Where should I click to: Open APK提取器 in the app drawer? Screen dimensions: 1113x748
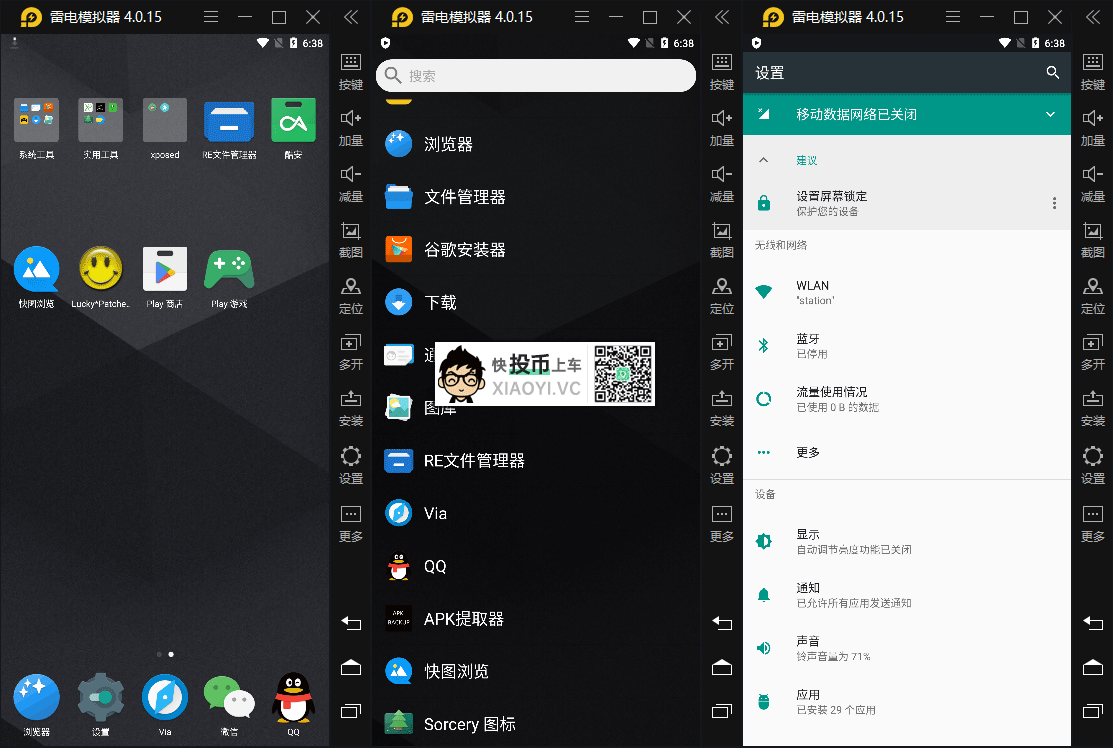pyautogui.click(x=536, y=619)
